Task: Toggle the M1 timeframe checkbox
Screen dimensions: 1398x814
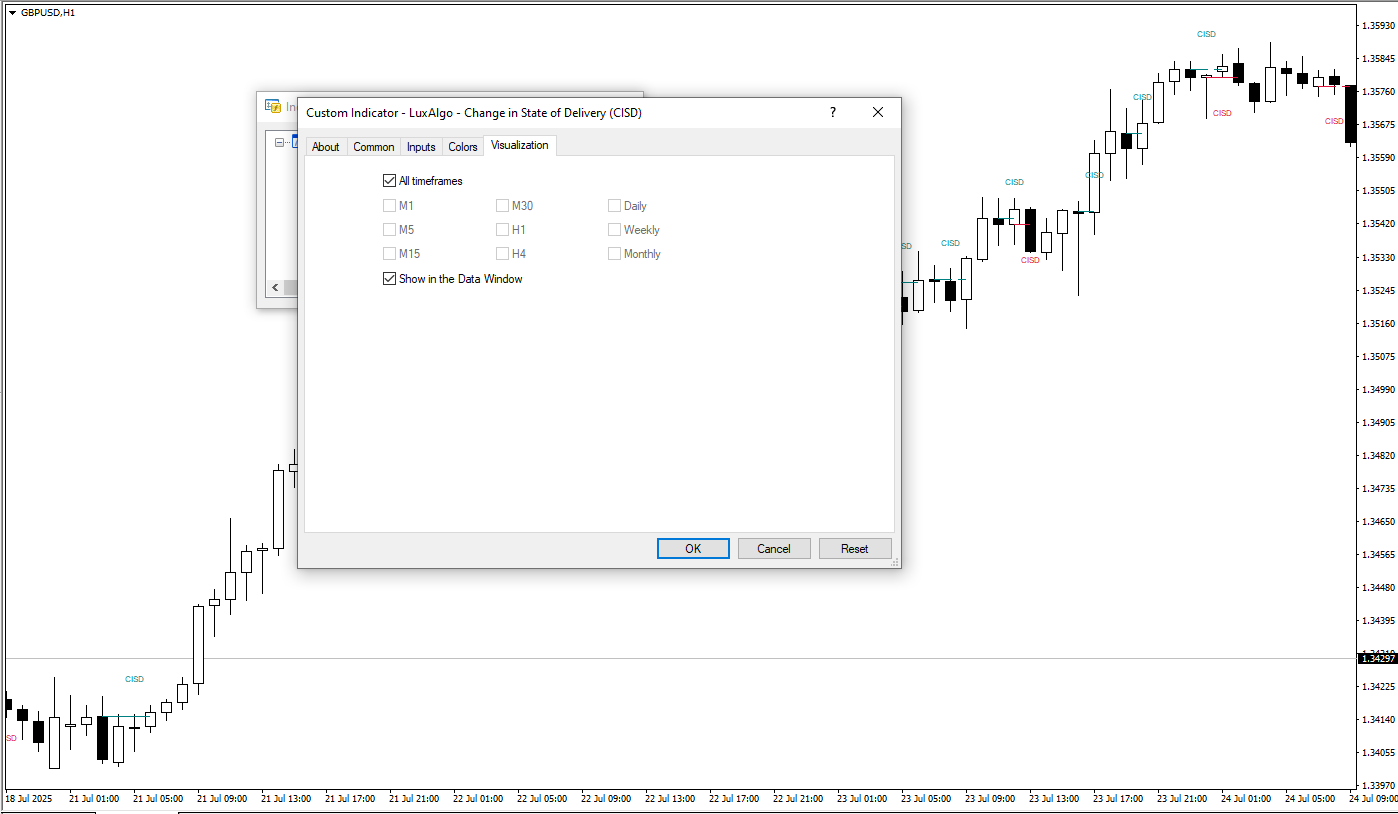Action: pos(390,206)
